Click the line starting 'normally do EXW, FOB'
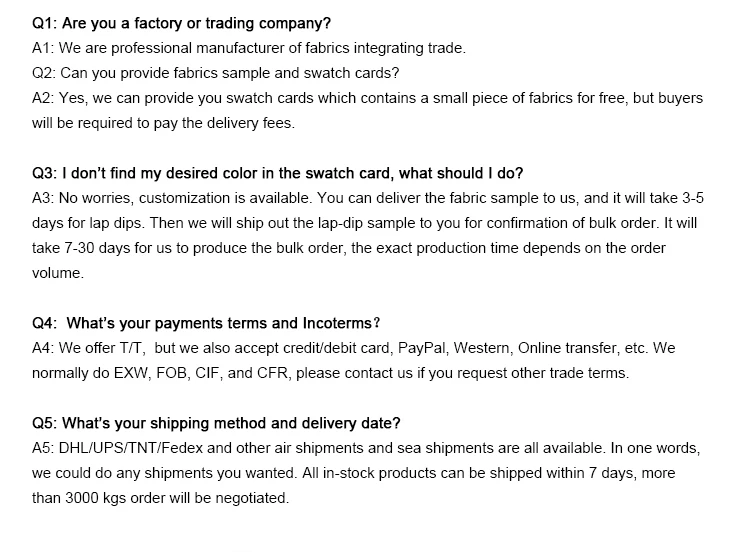This screenshot has height=552, width=750. (x=330, y=373)
